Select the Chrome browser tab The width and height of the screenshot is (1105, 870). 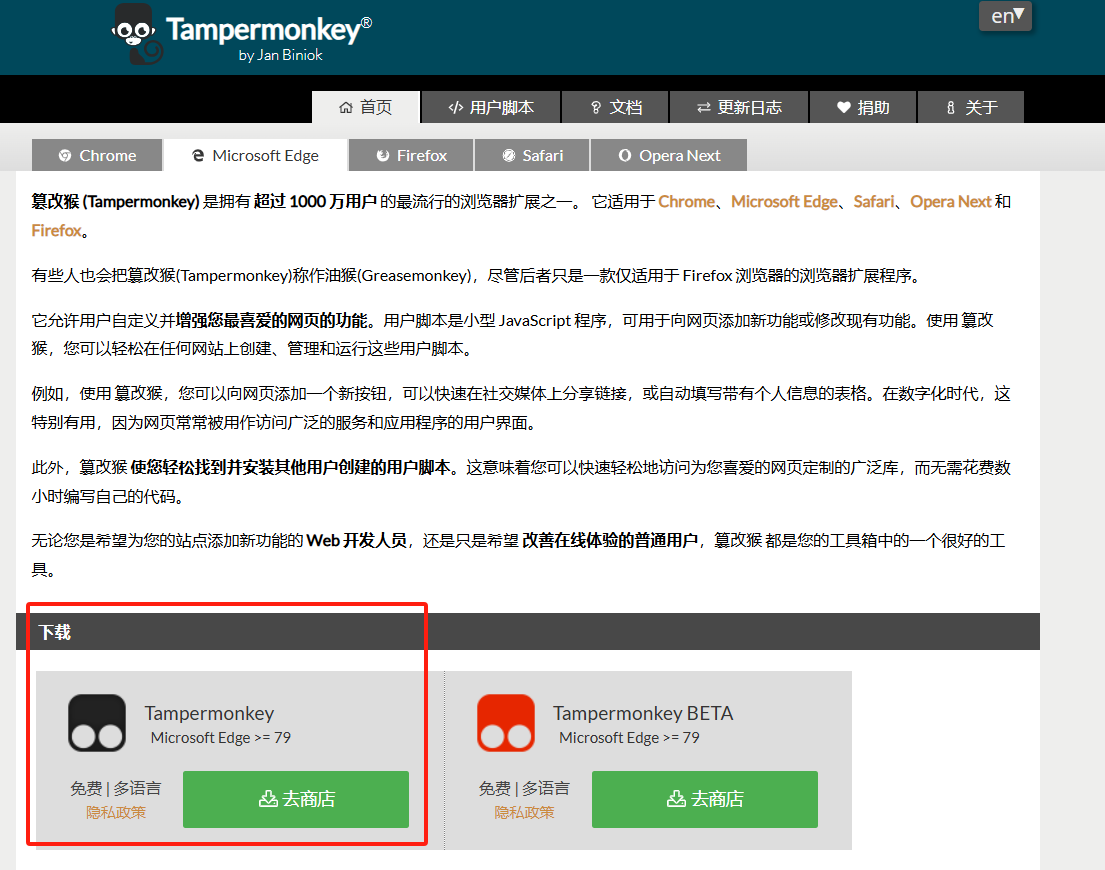point(97,155)
